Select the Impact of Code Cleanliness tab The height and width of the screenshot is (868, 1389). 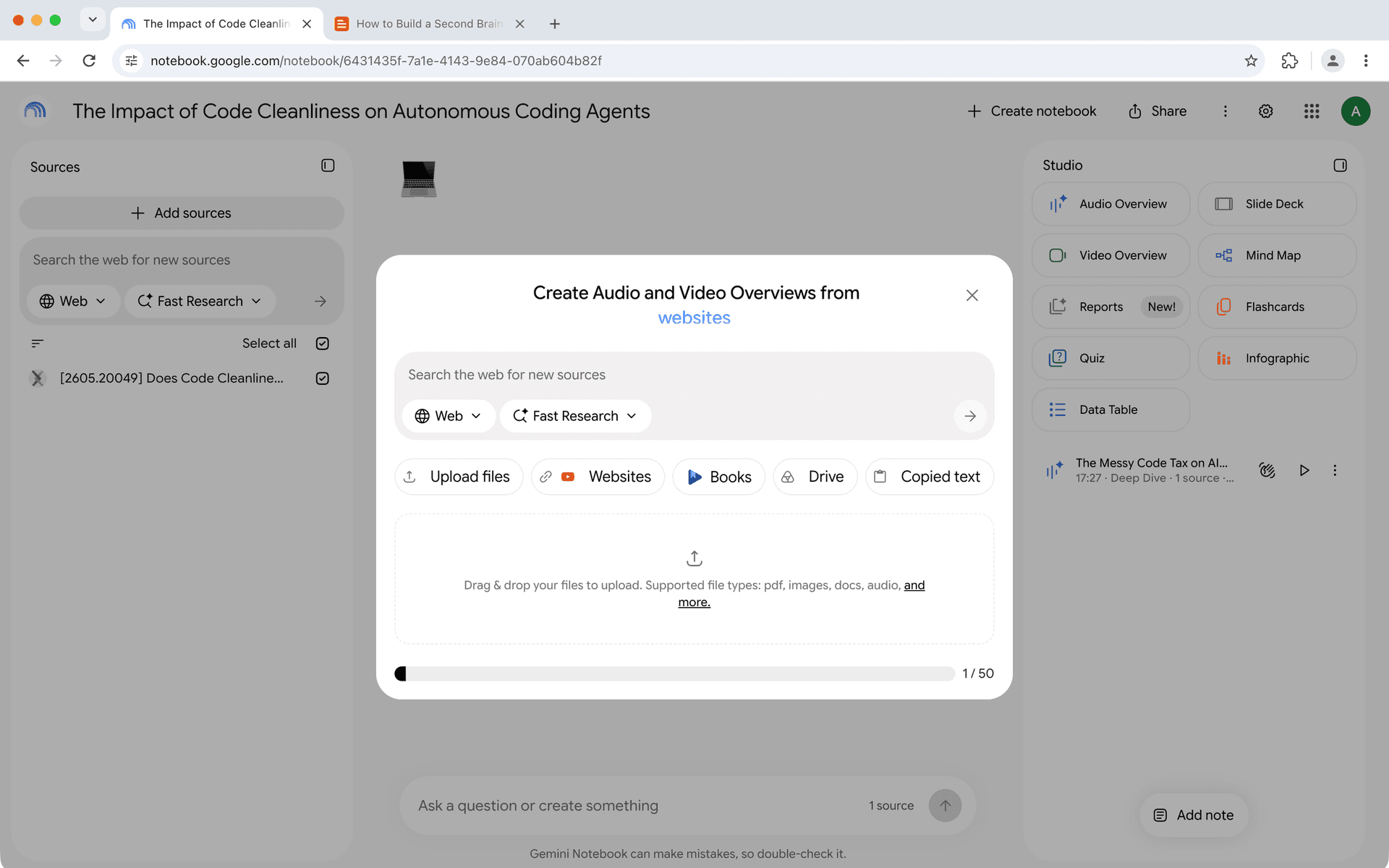point(216,24)
